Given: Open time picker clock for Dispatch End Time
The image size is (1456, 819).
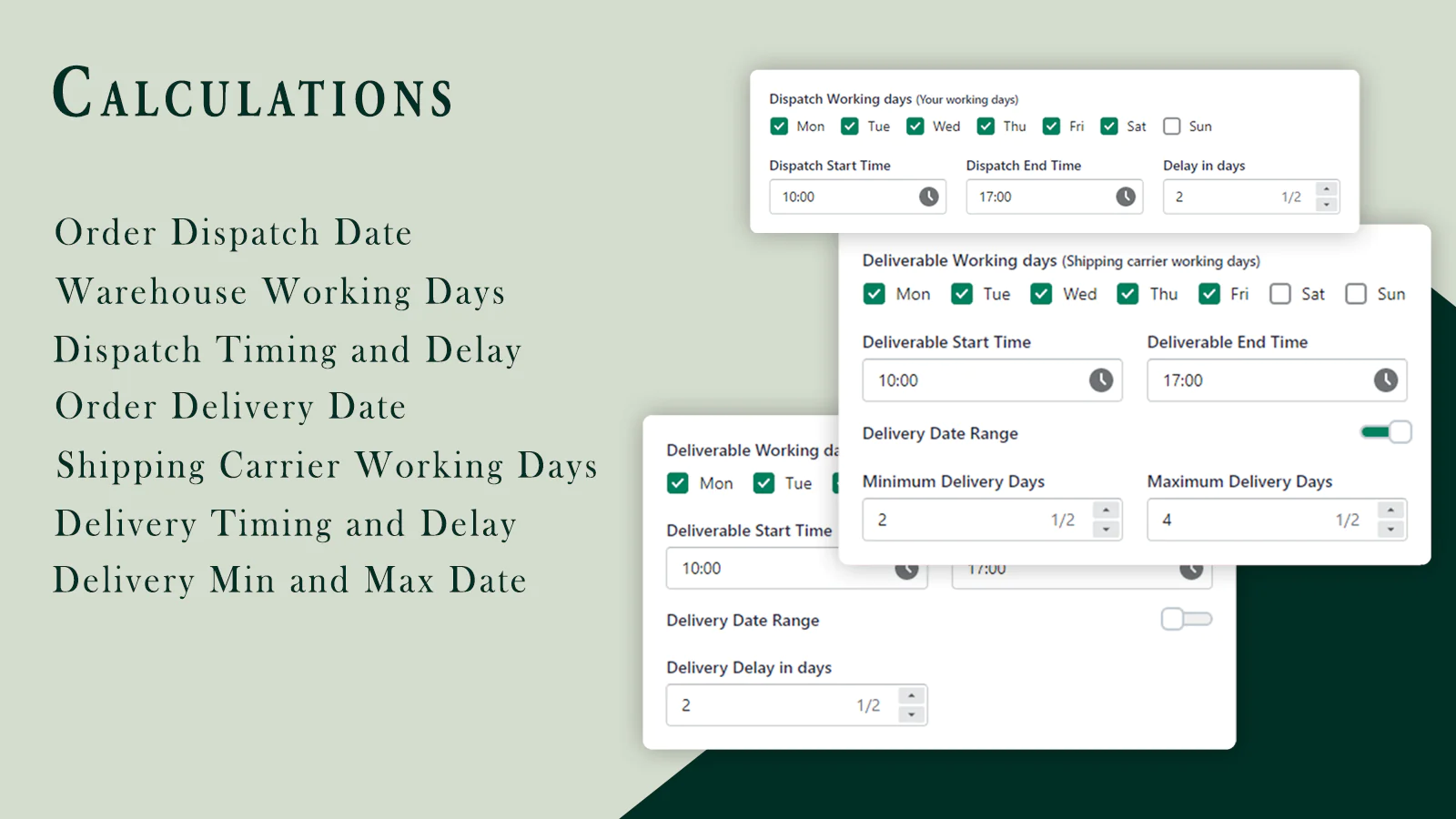Looking at the screenshot, I should pos(1126,197).
